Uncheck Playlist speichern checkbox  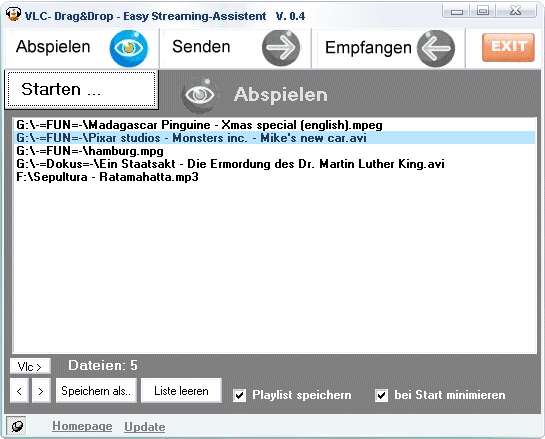[x=239, y=395]
